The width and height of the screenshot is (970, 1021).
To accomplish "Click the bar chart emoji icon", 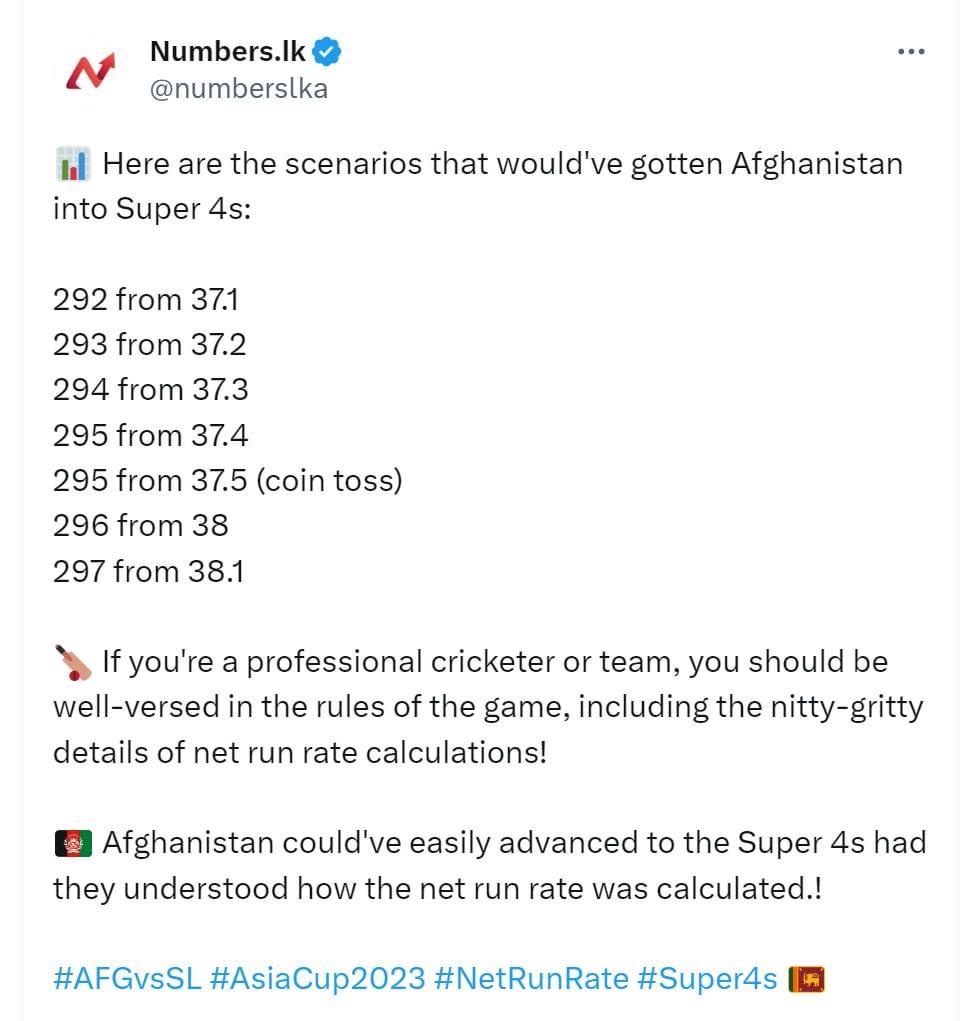I will (x=73, y=163).
